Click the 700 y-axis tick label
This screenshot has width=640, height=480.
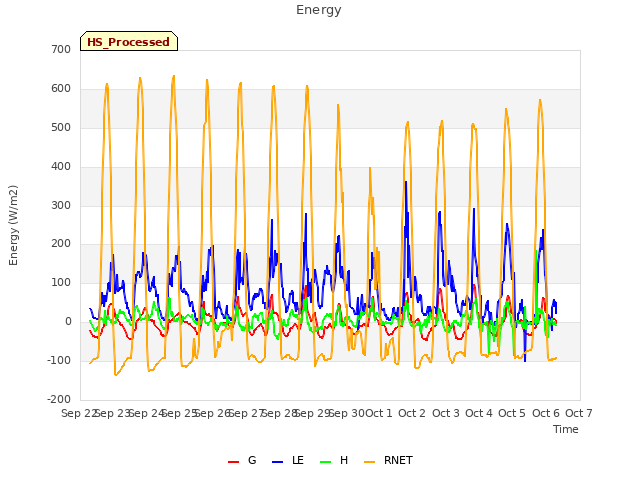pos(61,49)
